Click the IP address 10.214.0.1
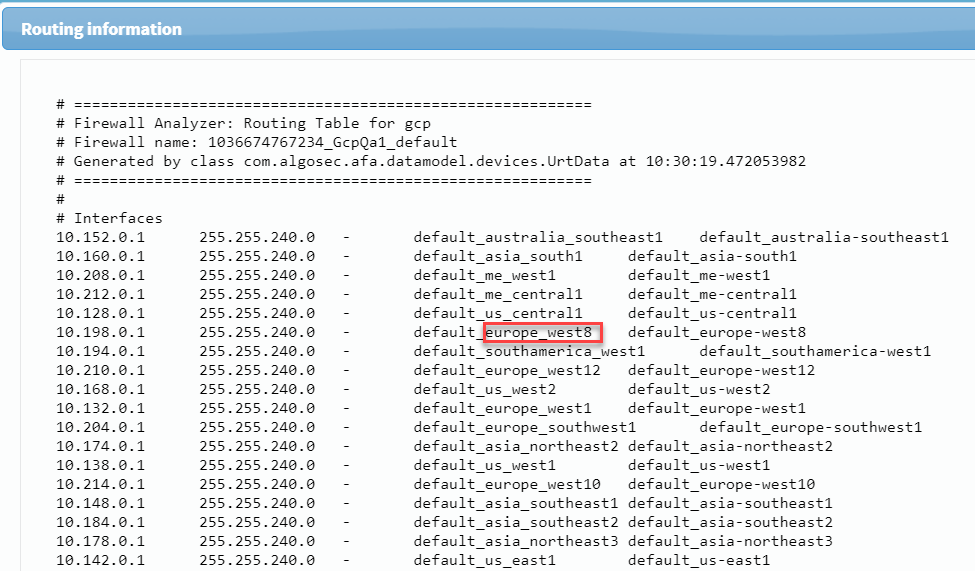The width and height of the screenshot is (975, 571). pos(100,484)
